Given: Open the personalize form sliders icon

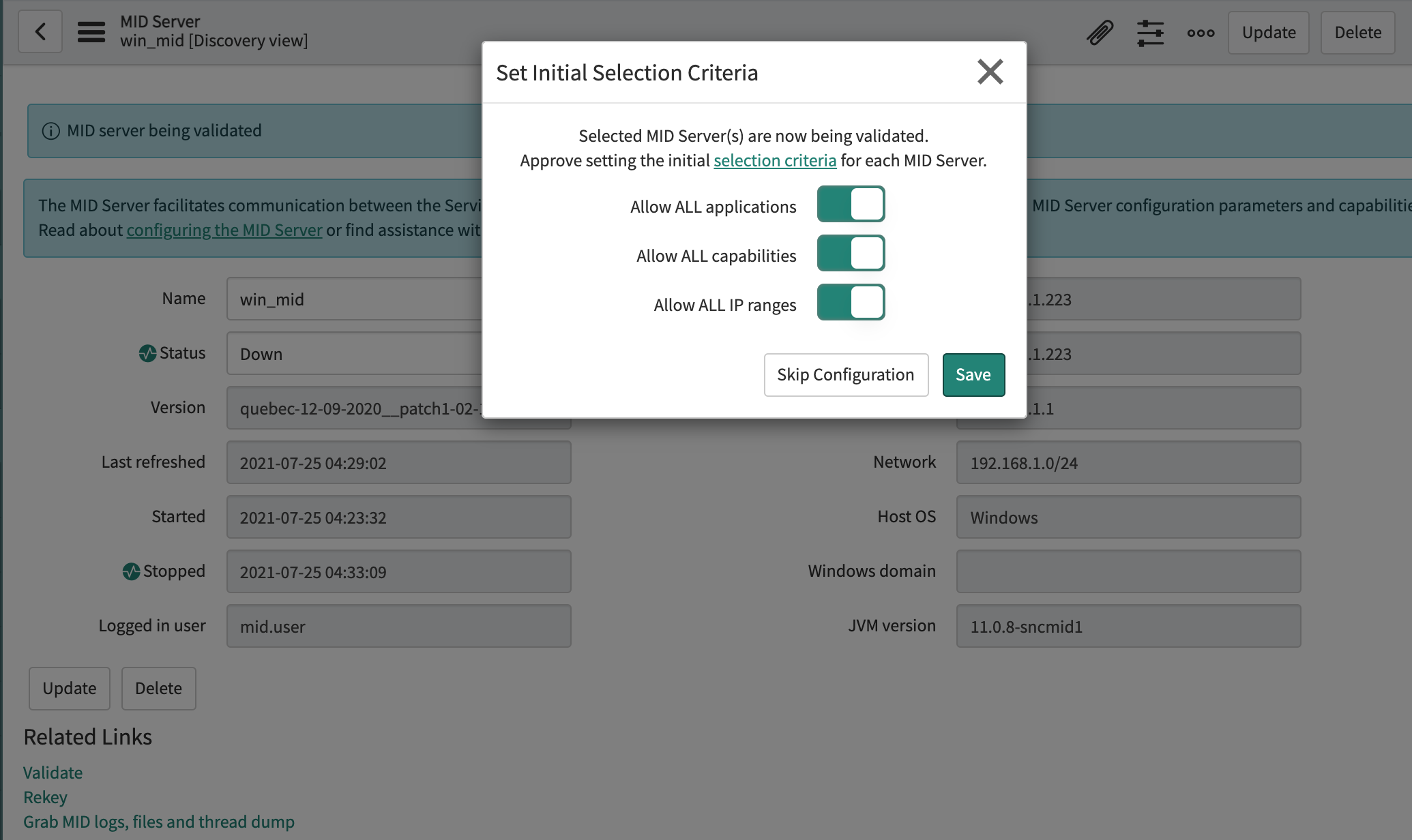Looking at the screenshot, I should [1149, 31].
